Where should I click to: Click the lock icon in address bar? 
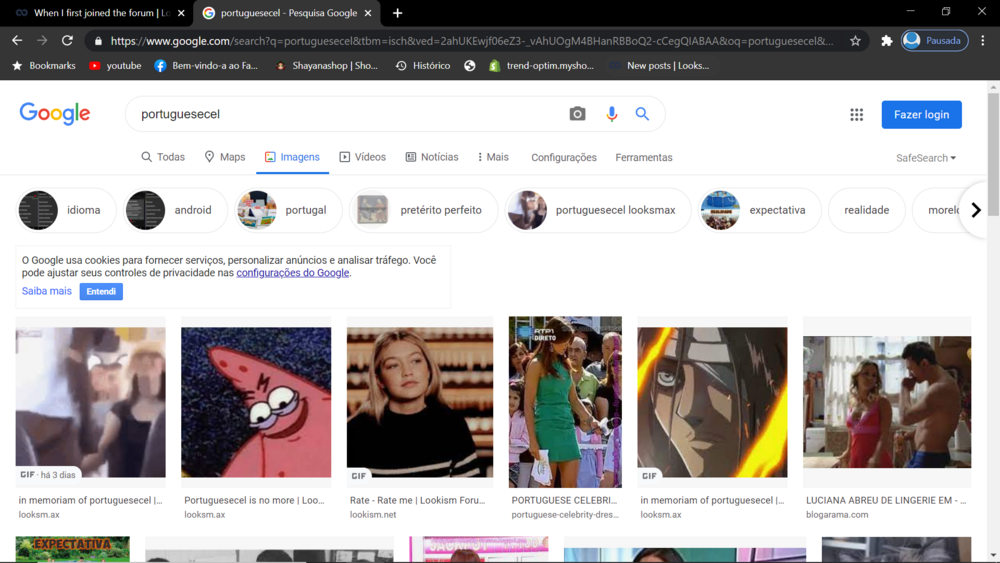pos(98,41)
